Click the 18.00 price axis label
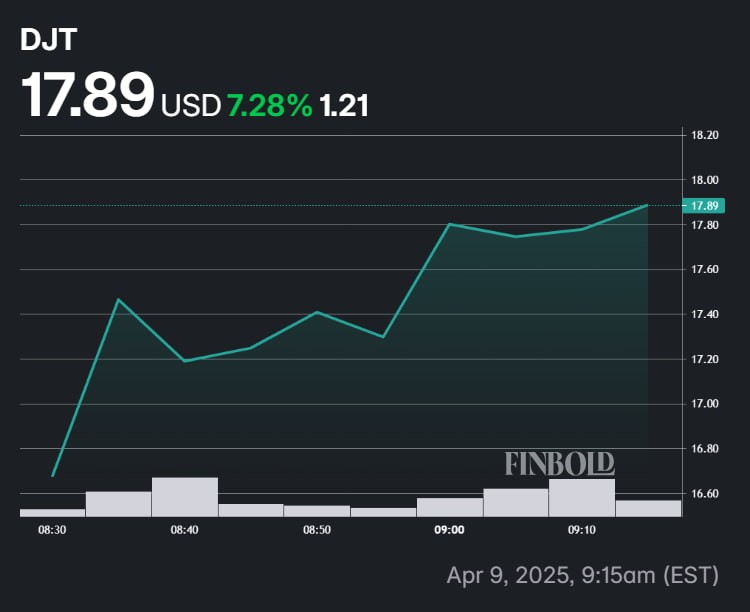This screenshot has width=750, height=612. pyautogui.click(x=705, y=180)
